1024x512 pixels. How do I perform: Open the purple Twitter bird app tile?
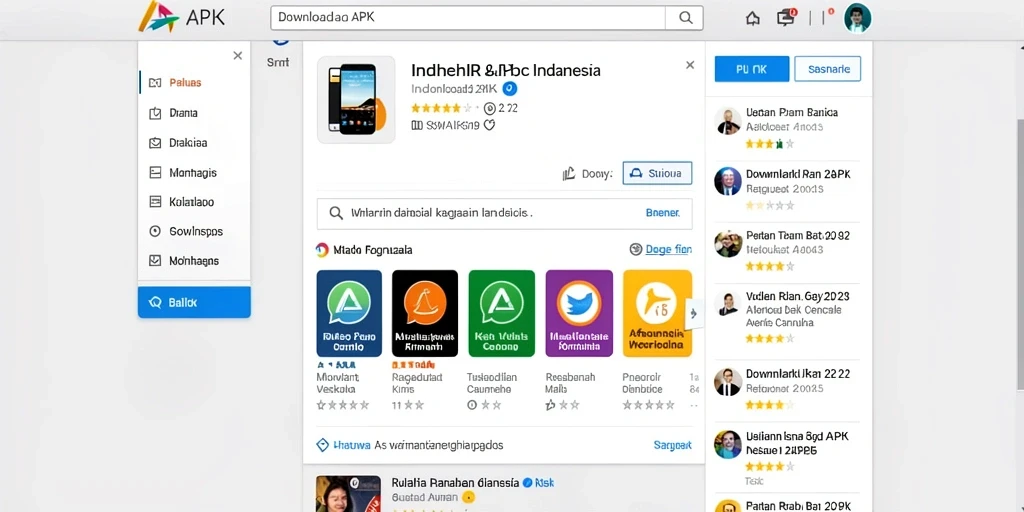(x=579, y=313)
